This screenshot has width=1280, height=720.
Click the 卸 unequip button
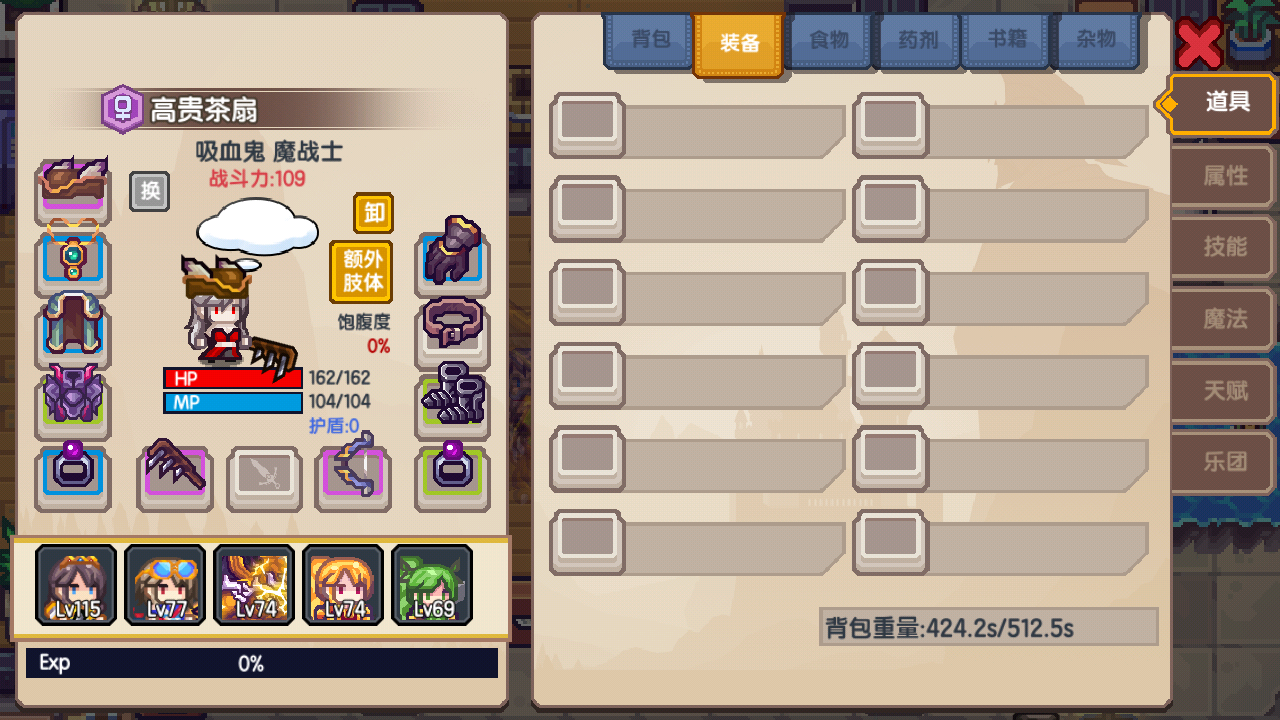(374, 213)
